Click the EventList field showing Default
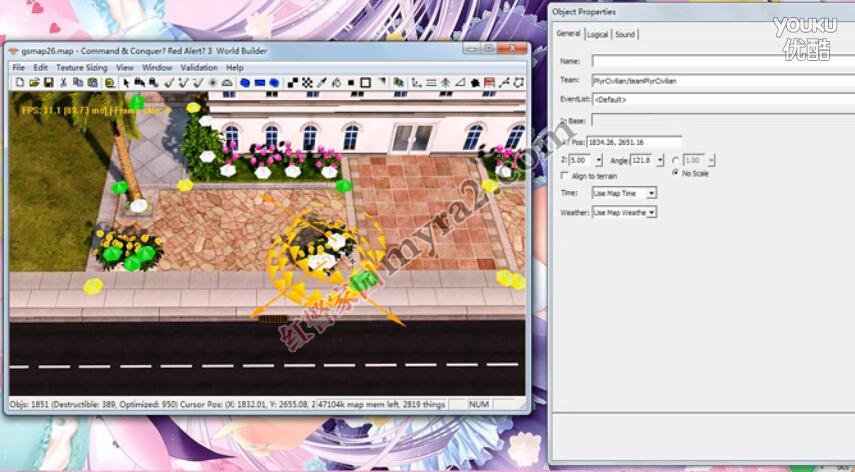This screenshot has width=855, height=472. pyautogui.click(x=723, y=100)
